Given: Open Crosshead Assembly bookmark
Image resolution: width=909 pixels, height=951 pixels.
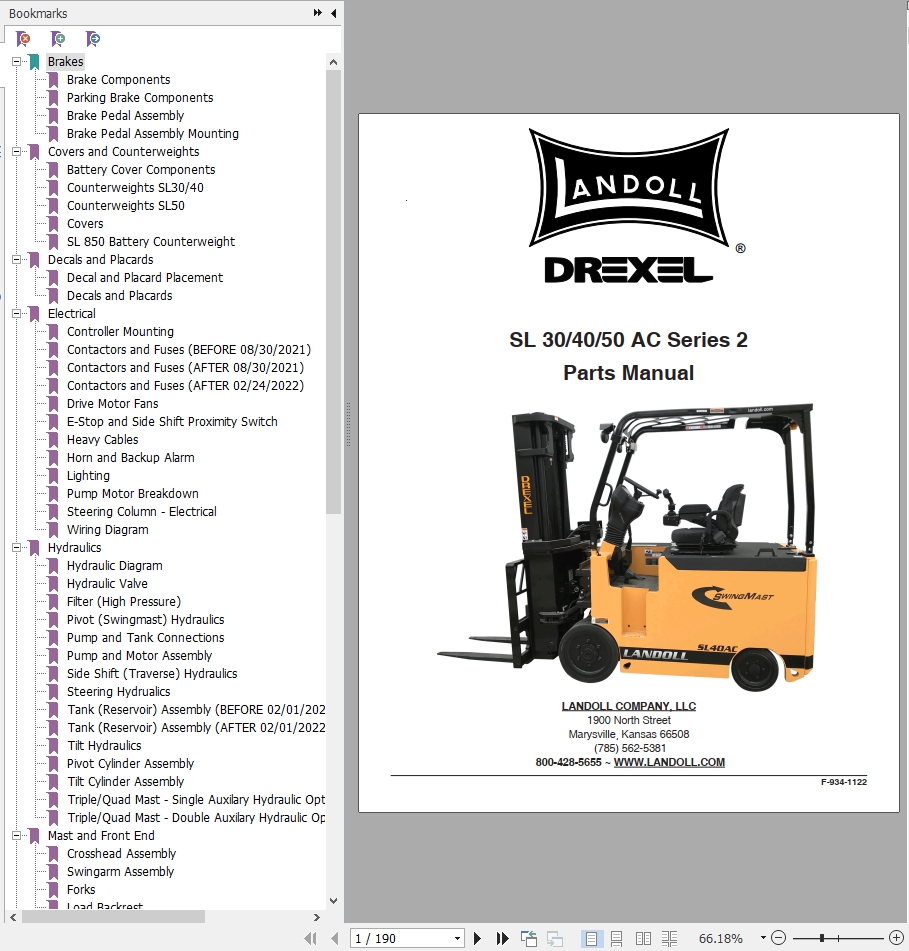Looking at the screenshot, I should tap(121, 854).
